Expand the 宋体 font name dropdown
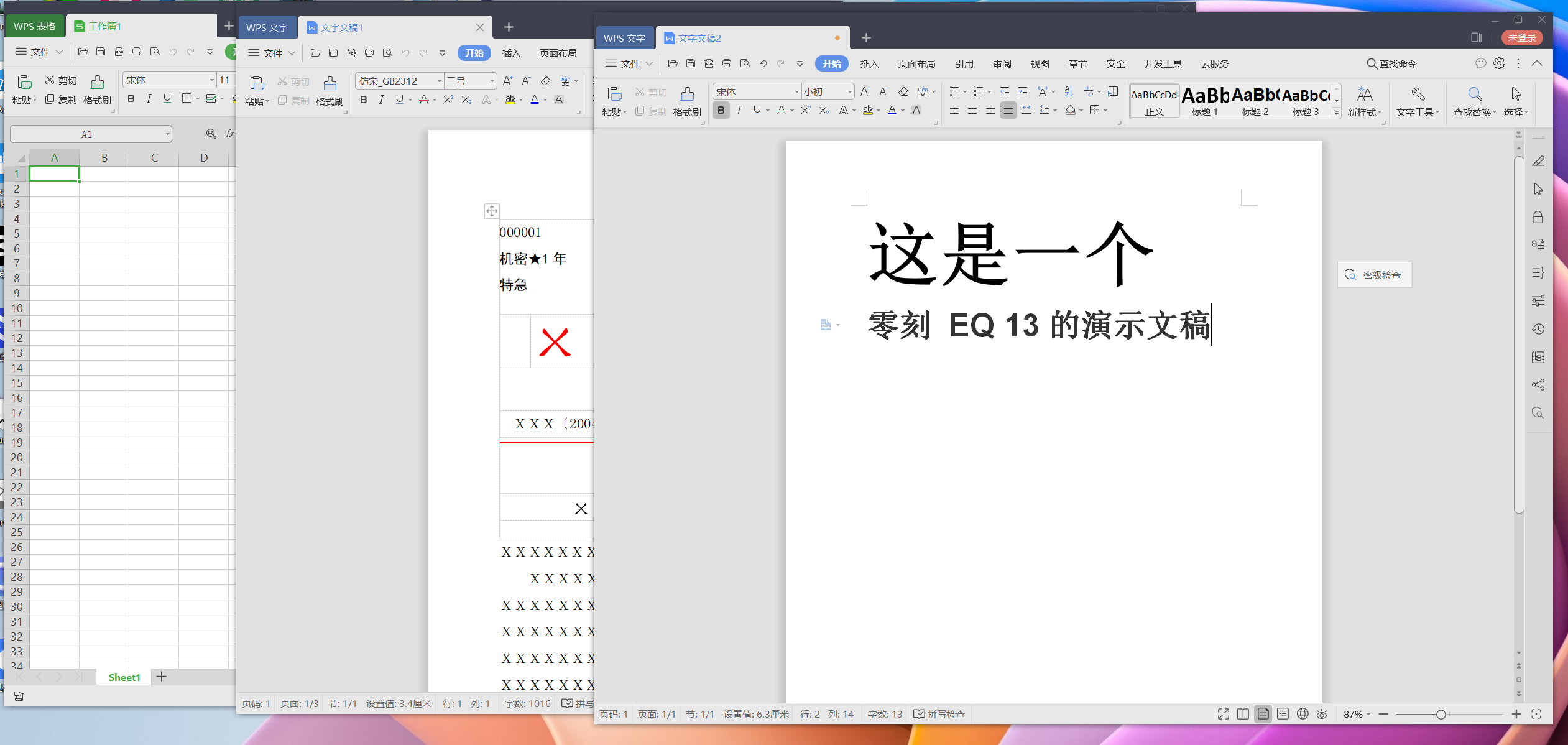 tap(796, 91)
